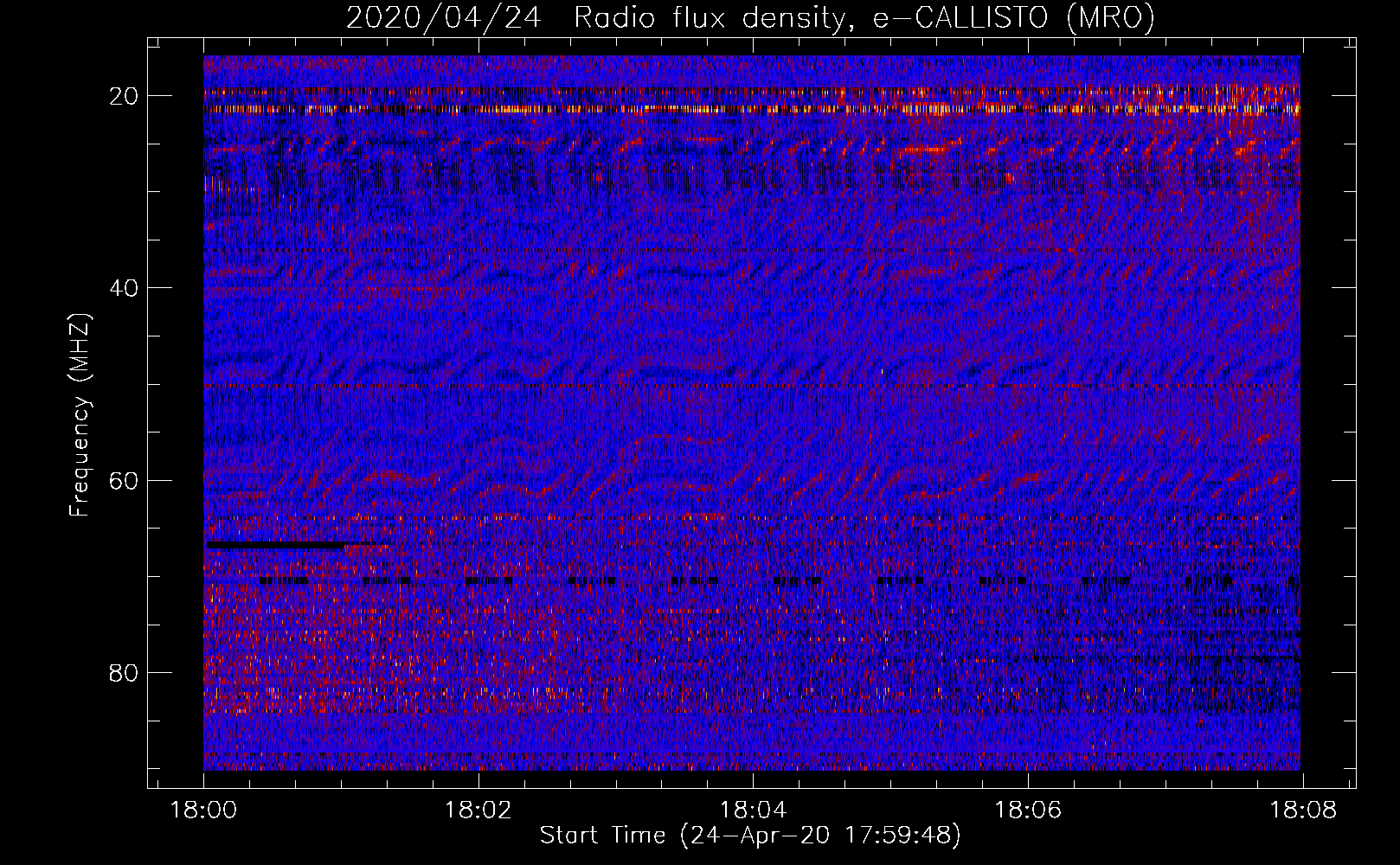
Task: Click the 20 MHz frequency tick label
Action: pyautogui.click(x=125, y=96)
